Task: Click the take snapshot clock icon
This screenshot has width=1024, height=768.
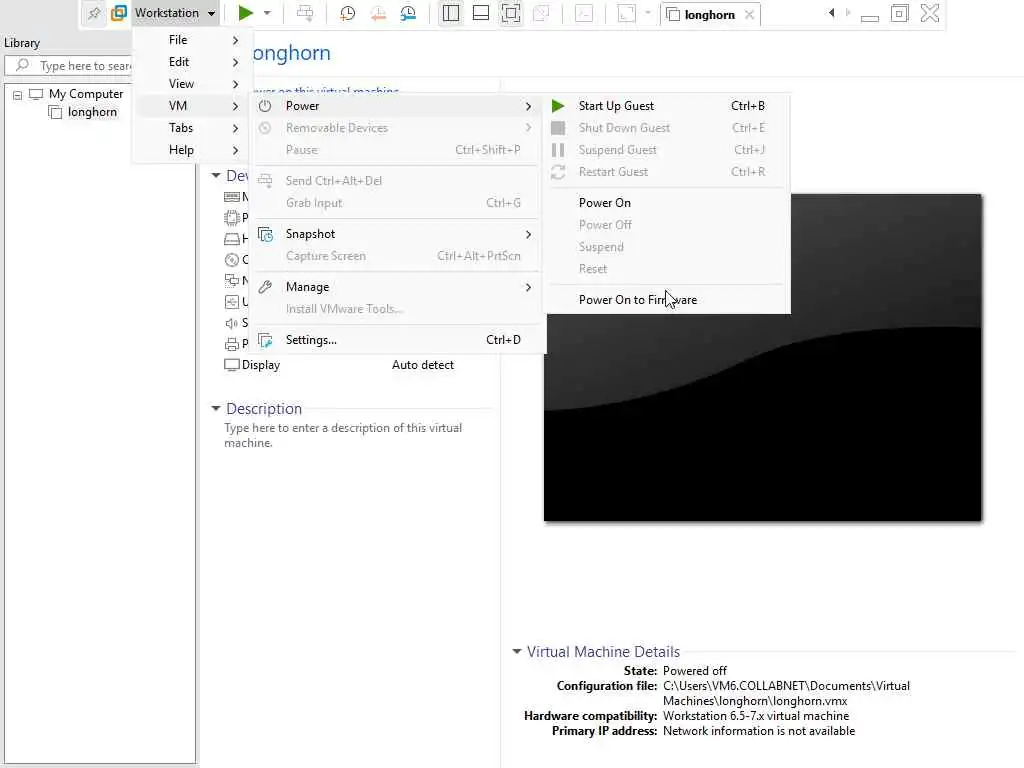Action: pyautogui.click(x=347, y=13)
